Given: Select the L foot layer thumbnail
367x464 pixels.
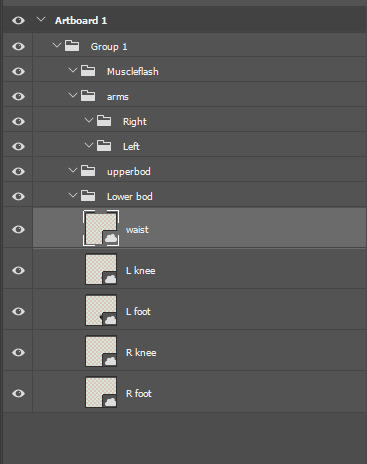Looking at the screenshot, I should click(101, 310).
